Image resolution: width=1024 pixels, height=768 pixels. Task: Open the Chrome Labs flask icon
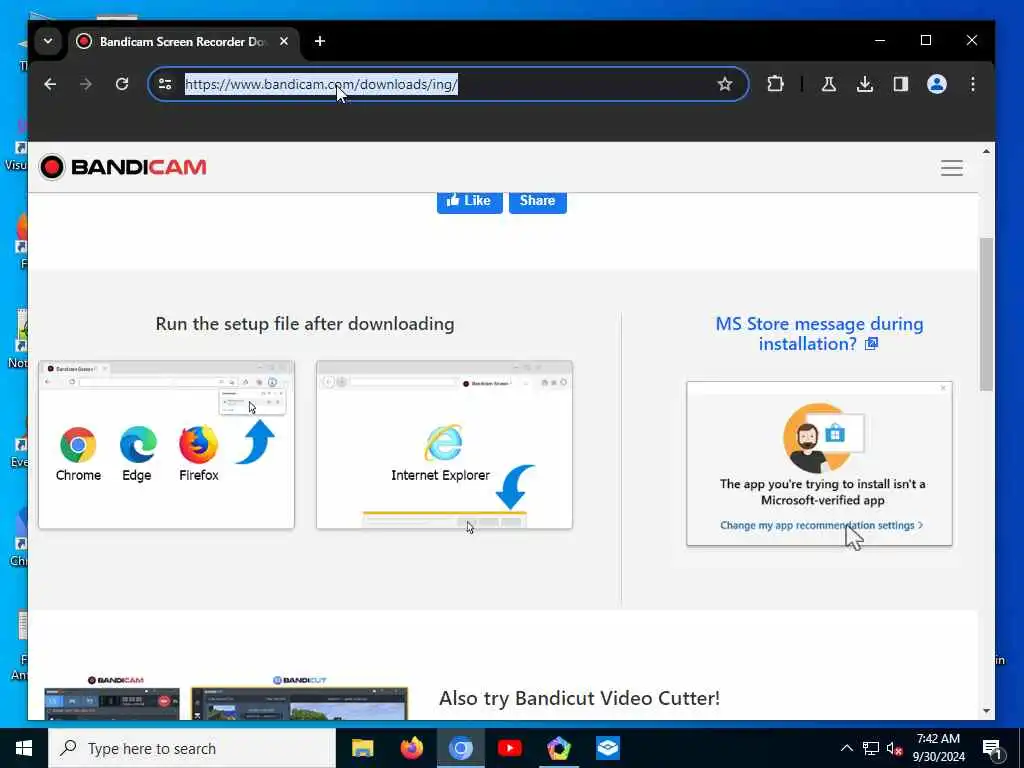(829, 84)
